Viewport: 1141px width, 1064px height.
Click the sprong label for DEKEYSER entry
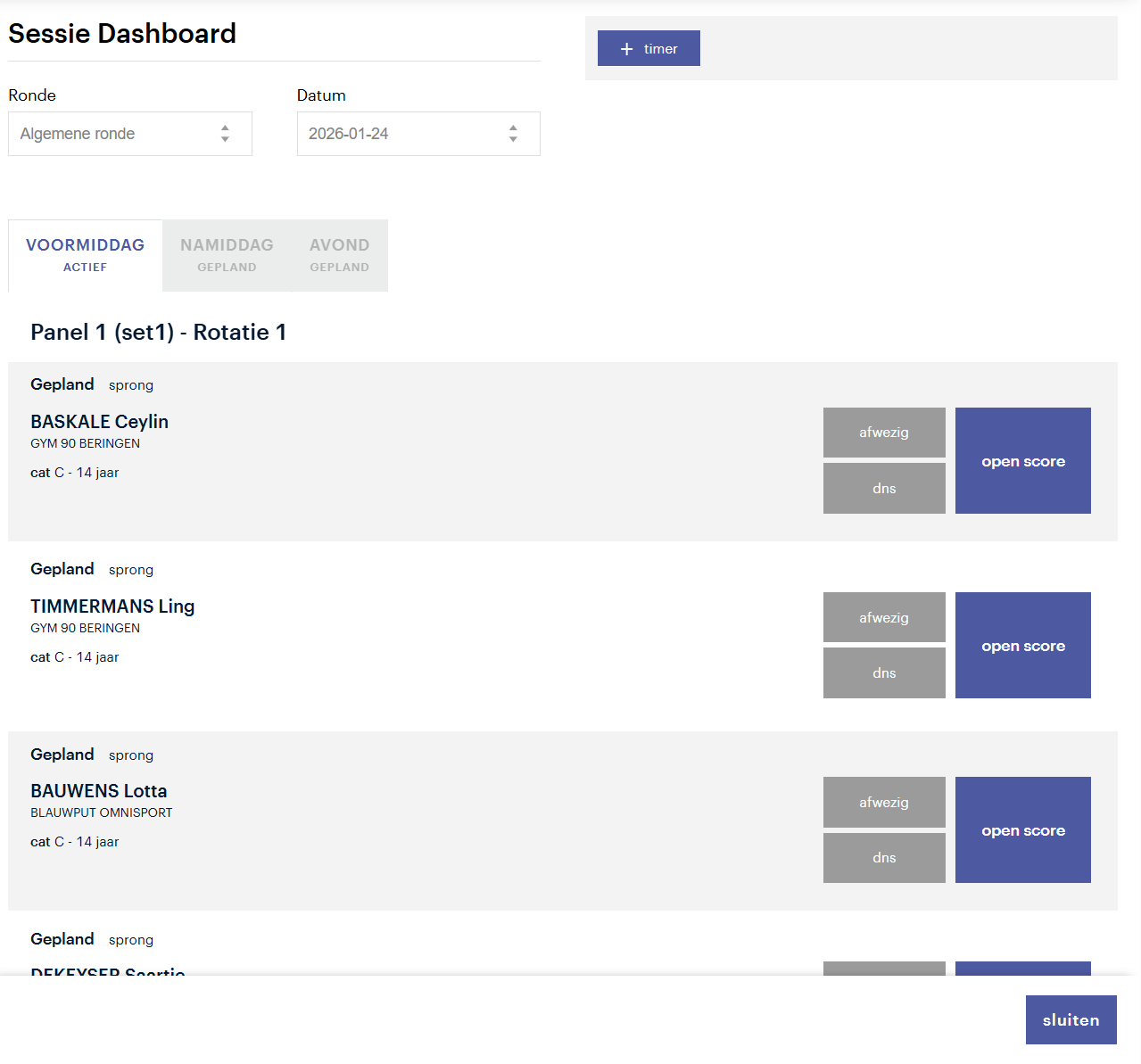click(130, 939)
